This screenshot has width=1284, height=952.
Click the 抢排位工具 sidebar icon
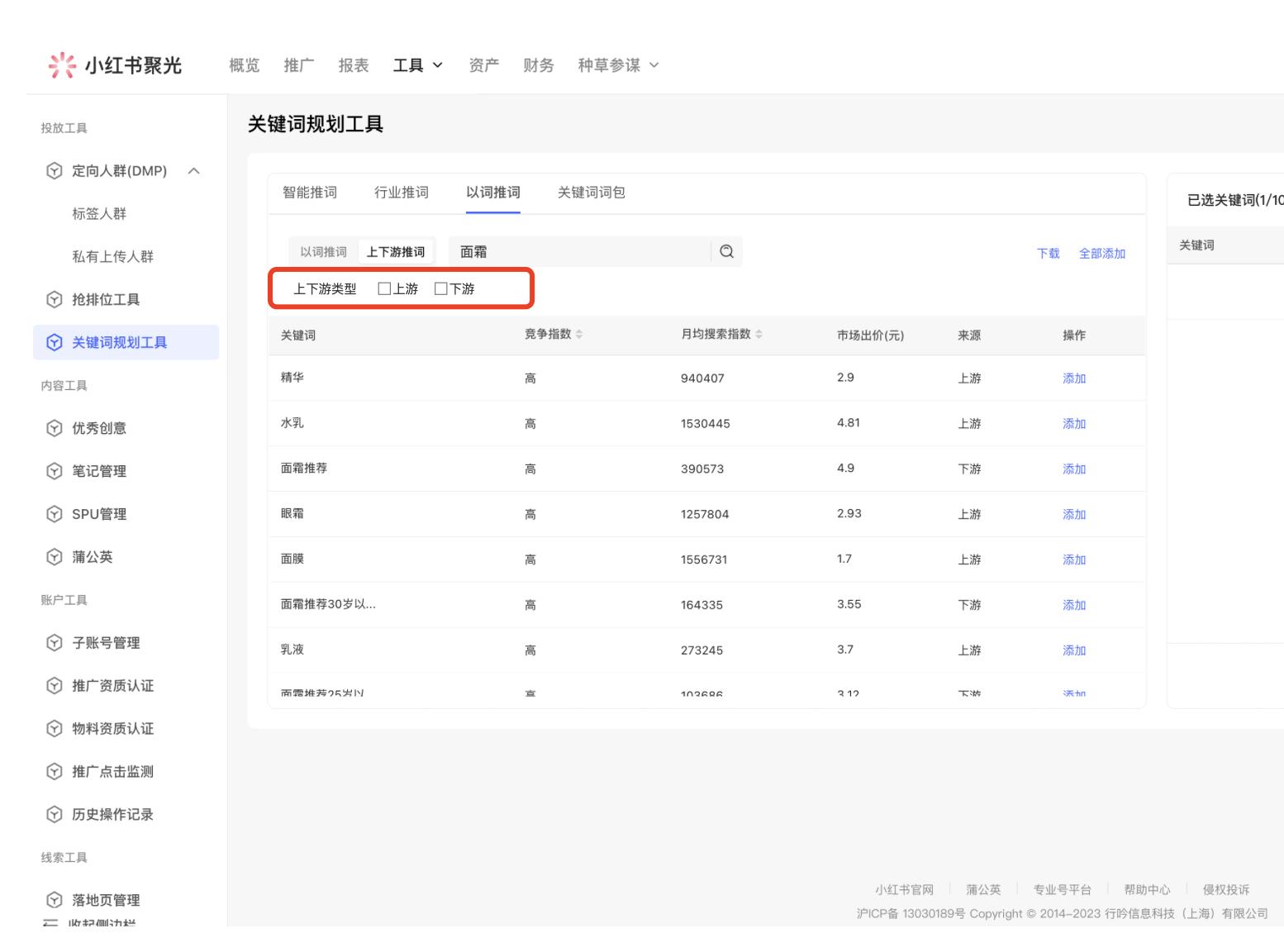pos(55,299)
